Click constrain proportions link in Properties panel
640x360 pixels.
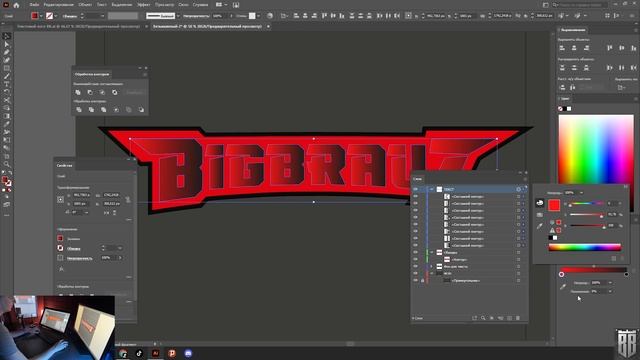point(128,200)
